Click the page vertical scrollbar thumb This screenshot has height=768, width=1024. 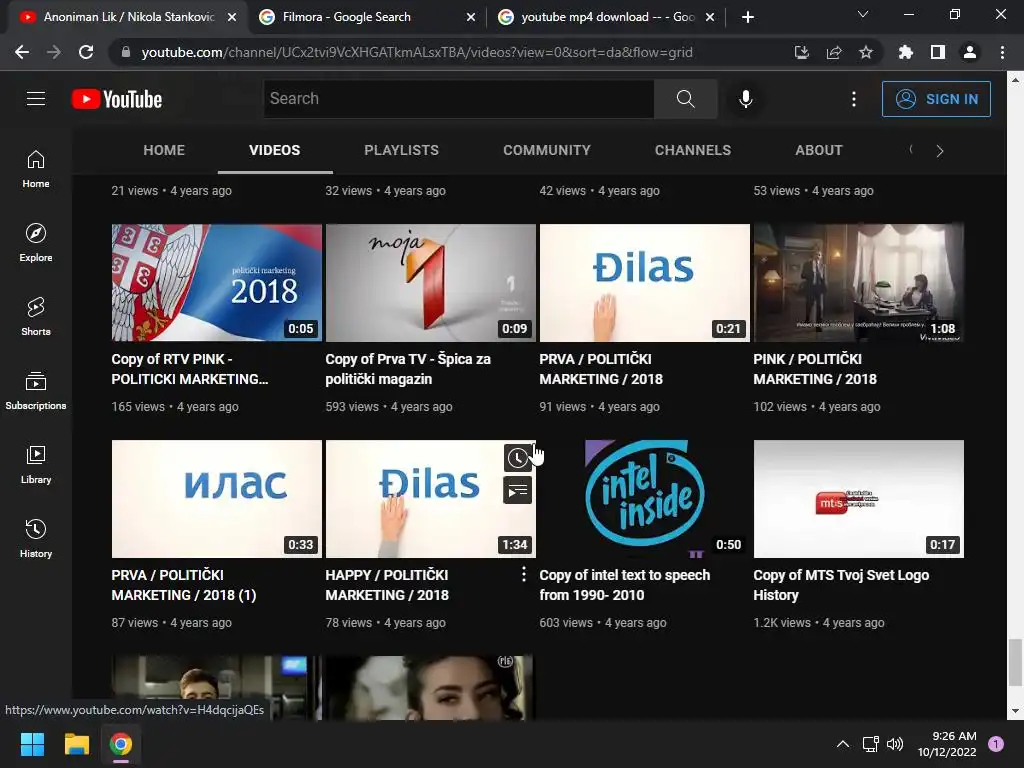pos(1014,663)
